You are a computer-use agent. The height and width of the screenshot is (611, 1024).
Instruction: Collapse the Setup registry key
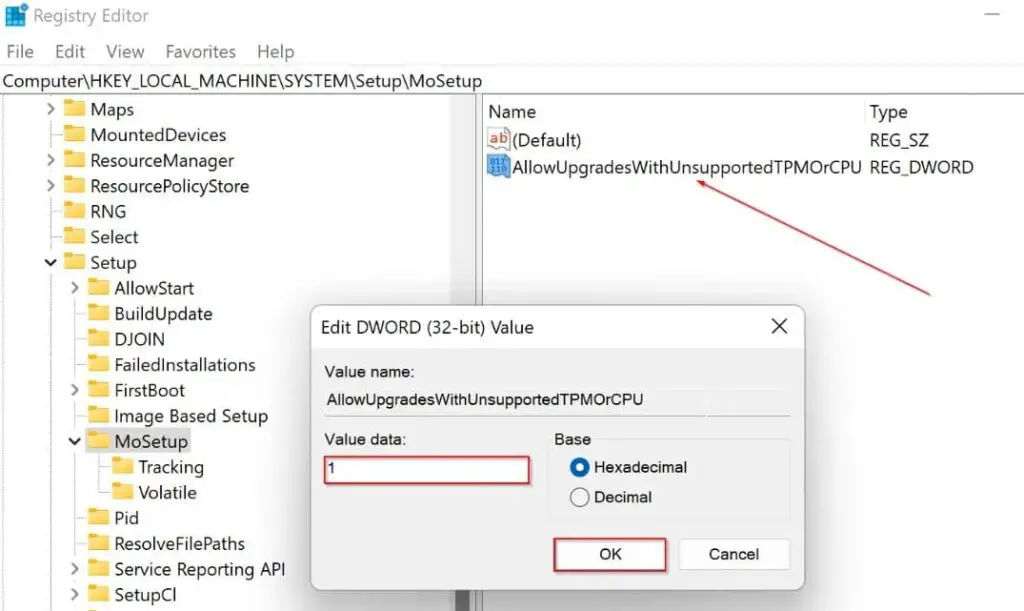point(49,262)
